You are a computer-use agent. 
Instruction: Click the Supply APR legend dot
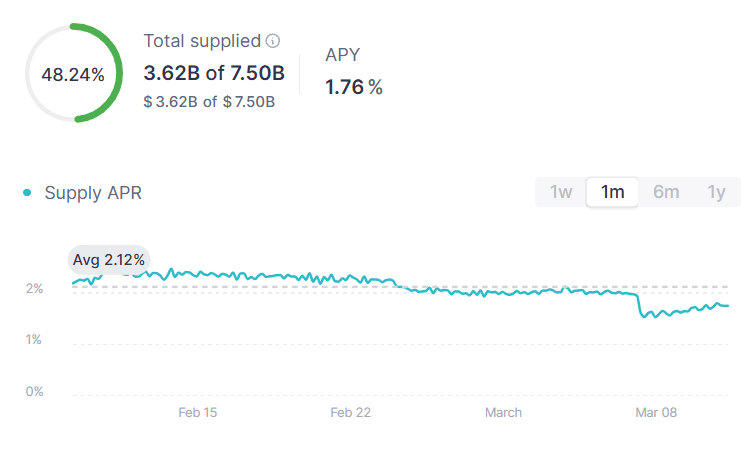(x=27, y=192)
